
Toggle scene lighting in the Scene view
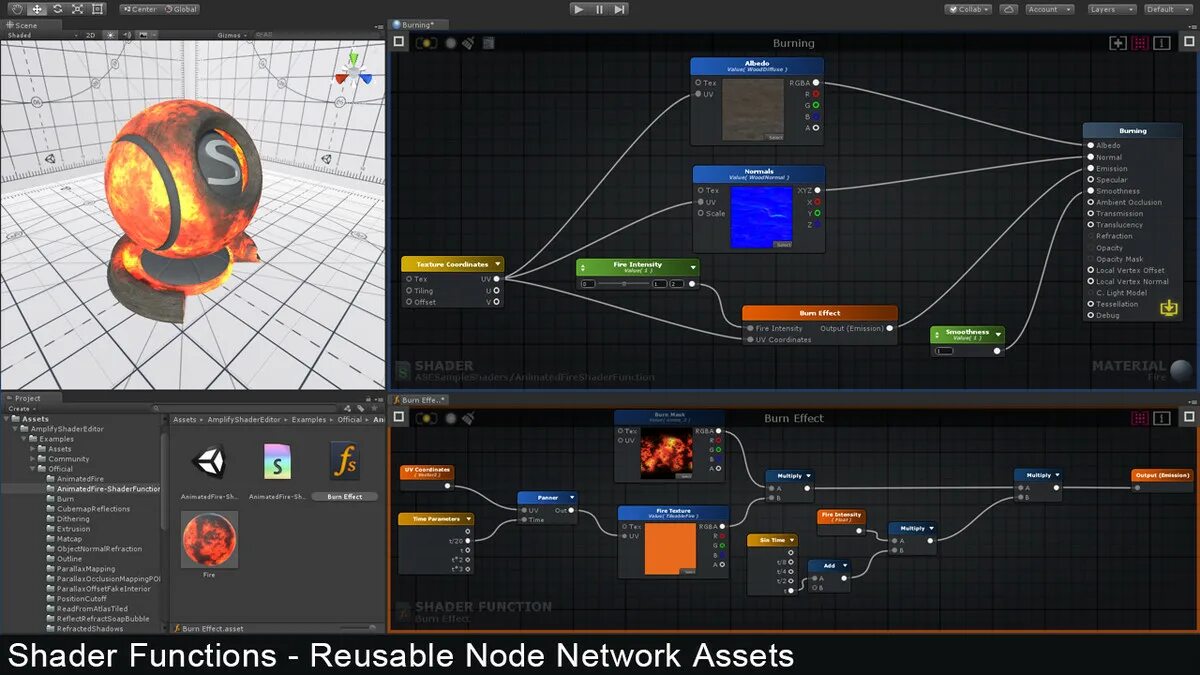coord(110,33)
